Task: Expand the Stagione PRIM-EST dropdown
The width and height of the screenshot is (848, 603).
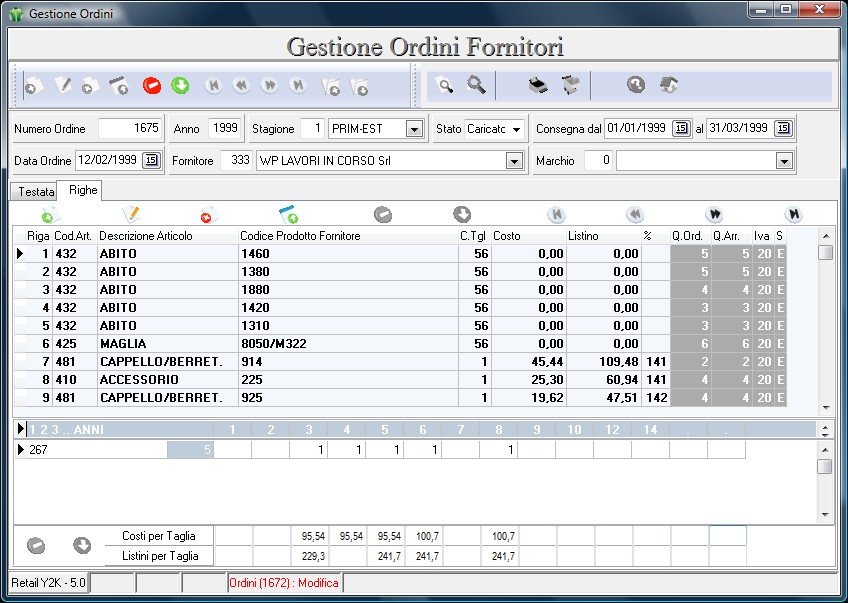Action: (414, 129)
